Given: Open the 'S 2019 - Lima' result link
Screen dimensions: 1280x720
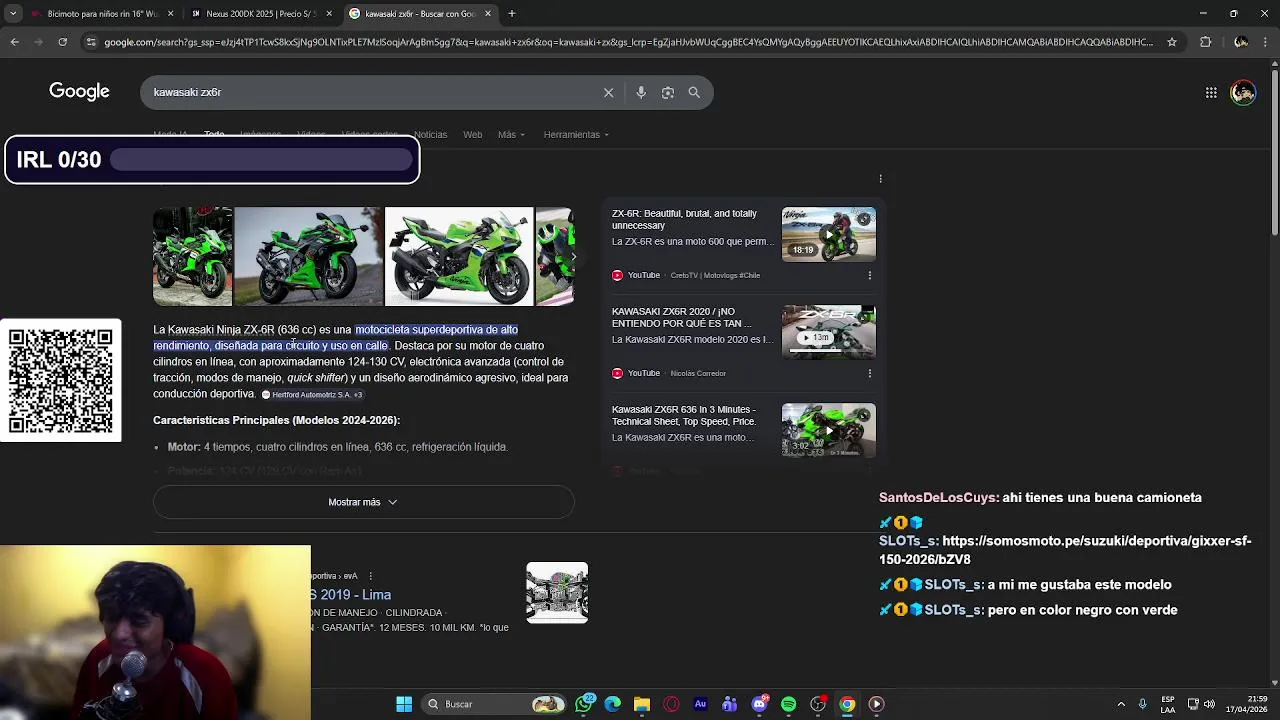Looking at the screenshot, I should click(x=350, y=595).
